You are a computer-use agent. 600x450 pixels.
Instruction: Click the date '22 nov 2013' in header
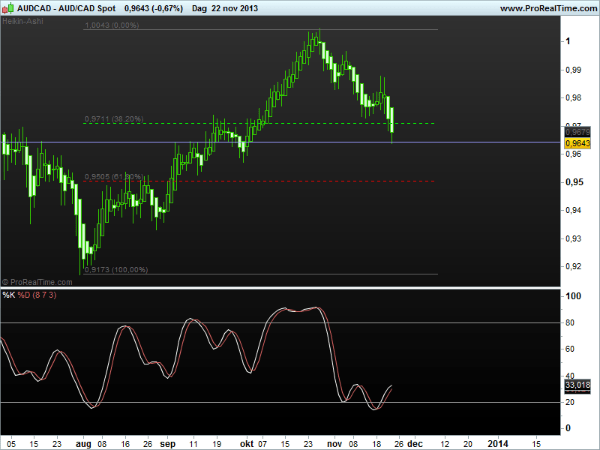pyautogui.click(x=235, y=8)
